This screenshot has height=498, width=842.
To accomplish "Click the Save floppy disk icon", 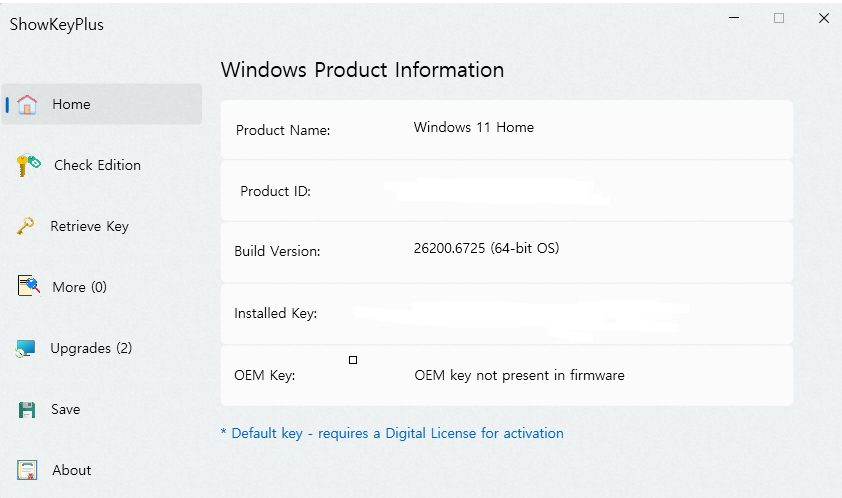I will [x=27, y=410].
